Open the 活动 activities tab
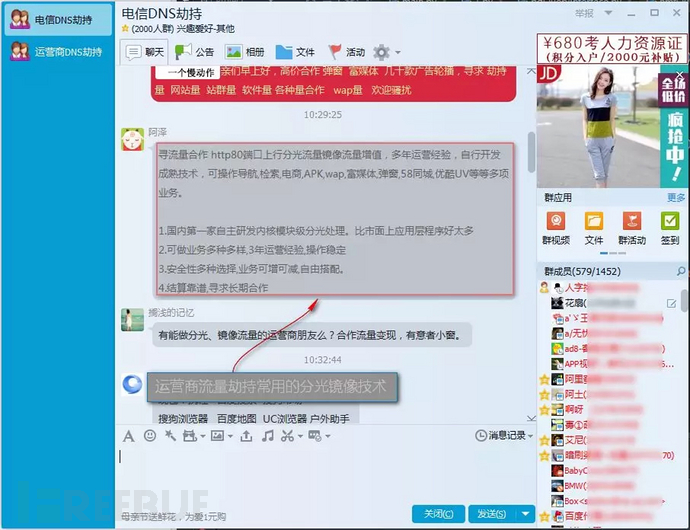The image size is (690, 530). pos(346,52)
